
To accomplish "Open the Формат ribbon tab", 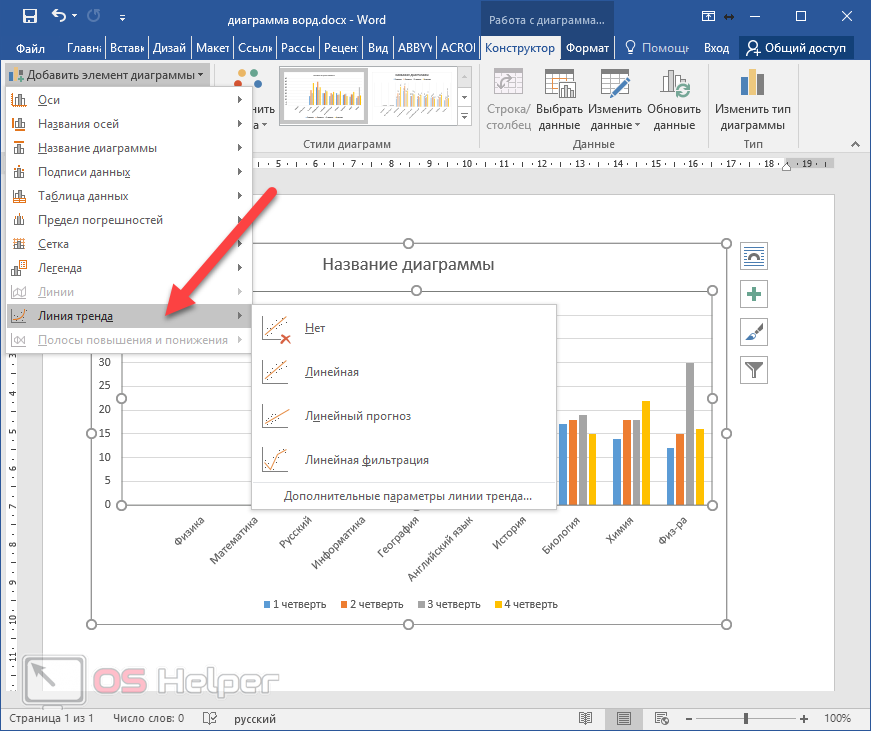I will [587, 48].
